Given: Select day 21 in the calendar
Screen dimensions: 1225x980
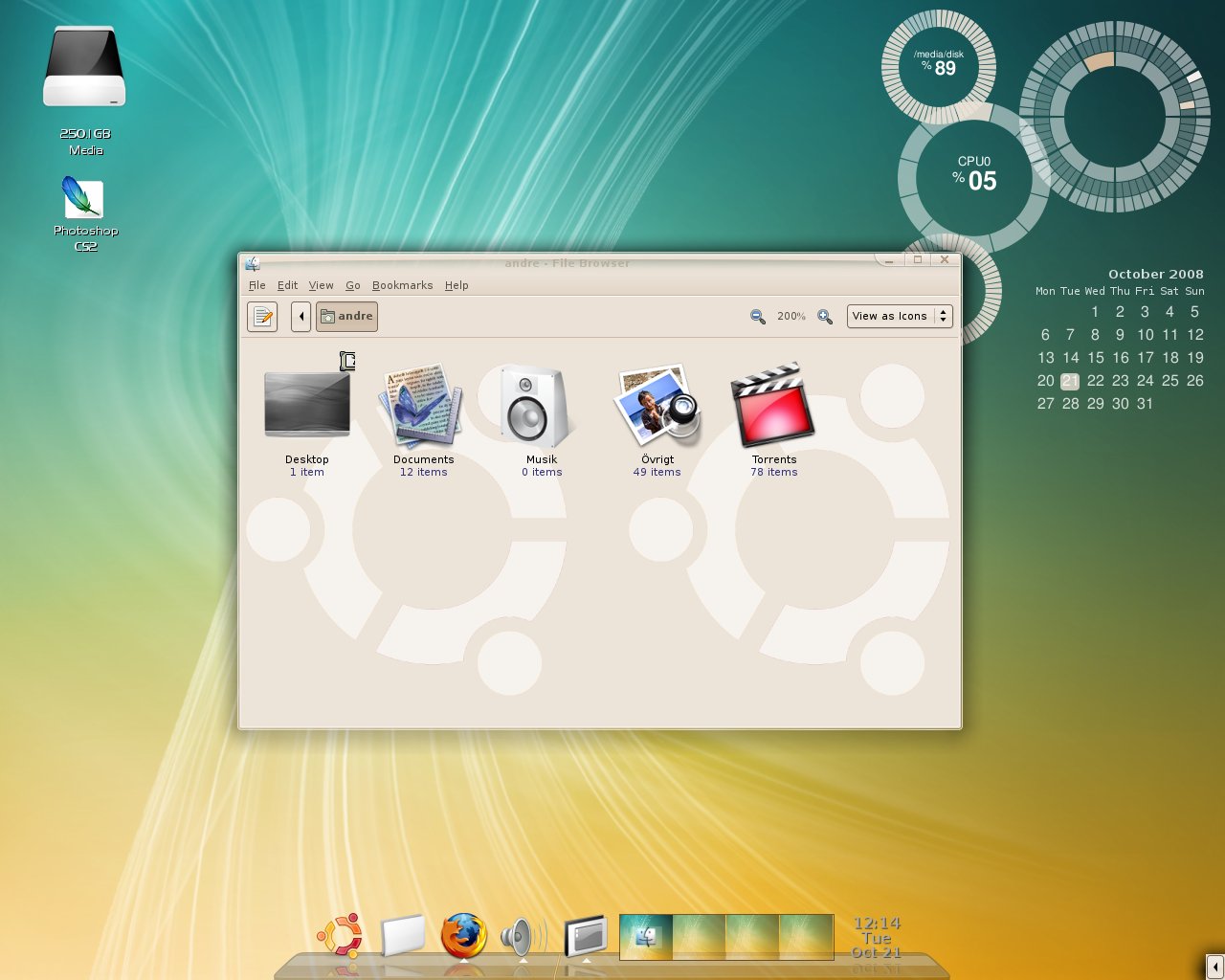Looking at the screenshot, I should 1070,381.
